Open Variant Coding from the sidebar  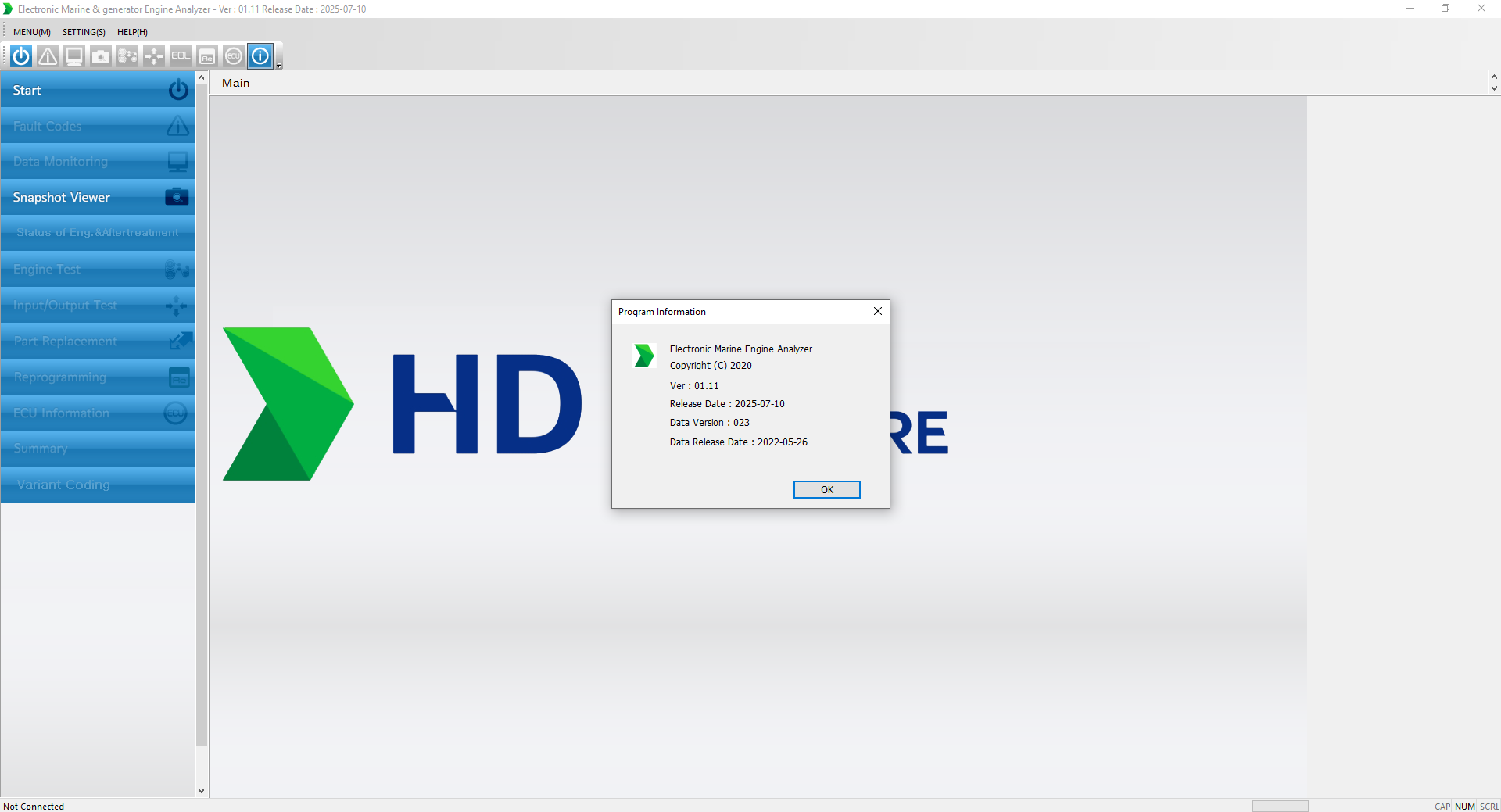(98, 485)
